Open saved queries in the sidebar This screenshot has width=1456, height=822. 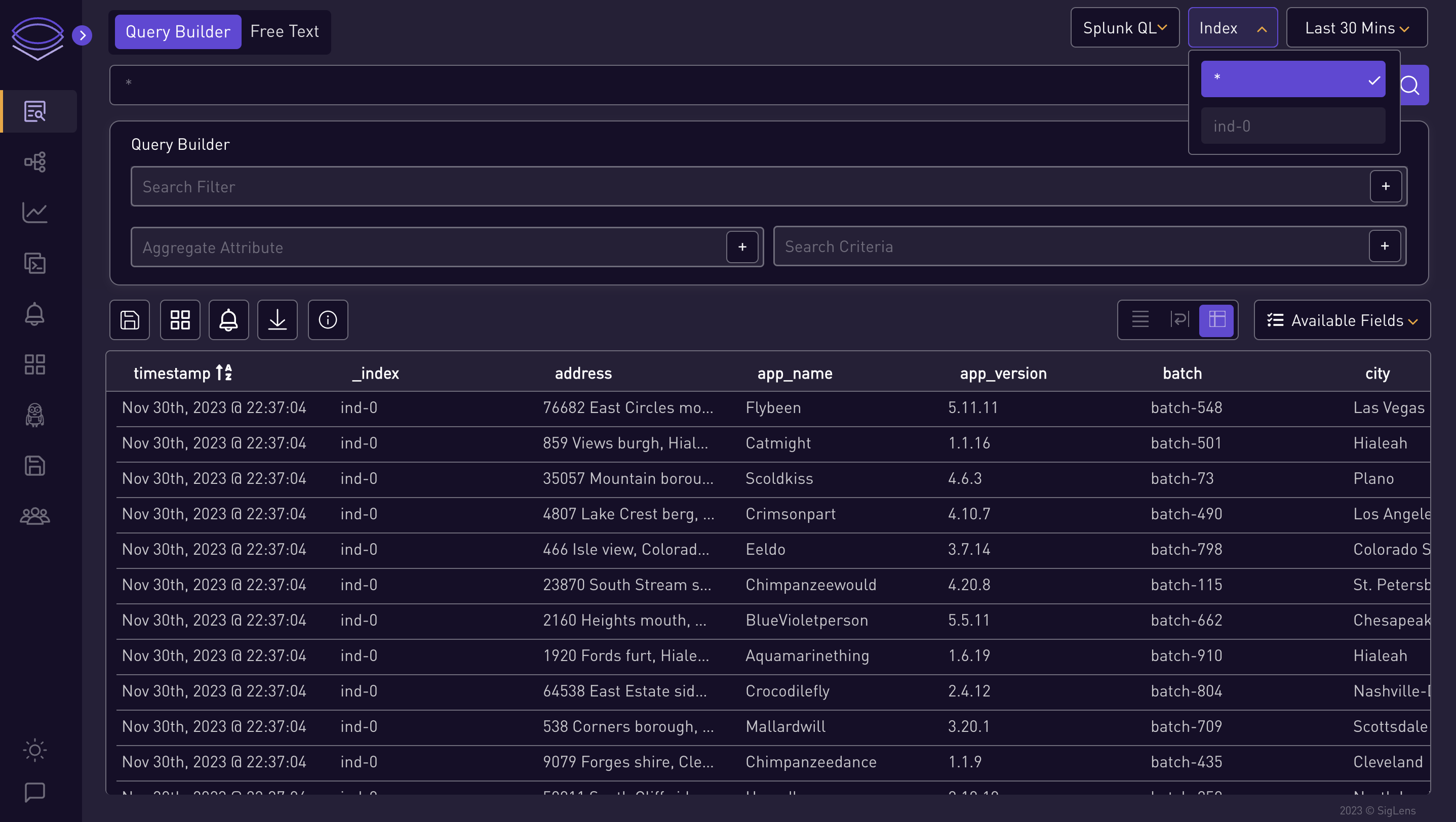tap(35, 466)
